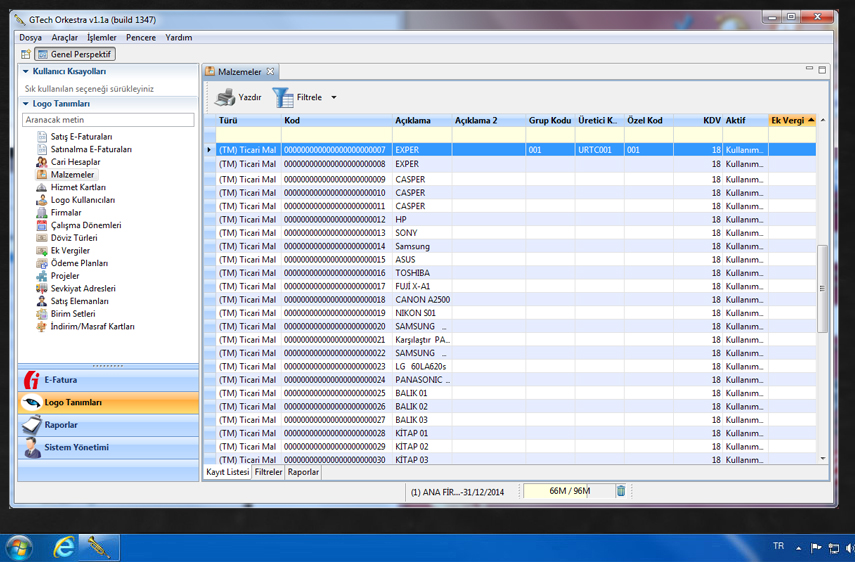Open the perspective switcher icon
Screen dimensions: 855x562
click(26, 54)
